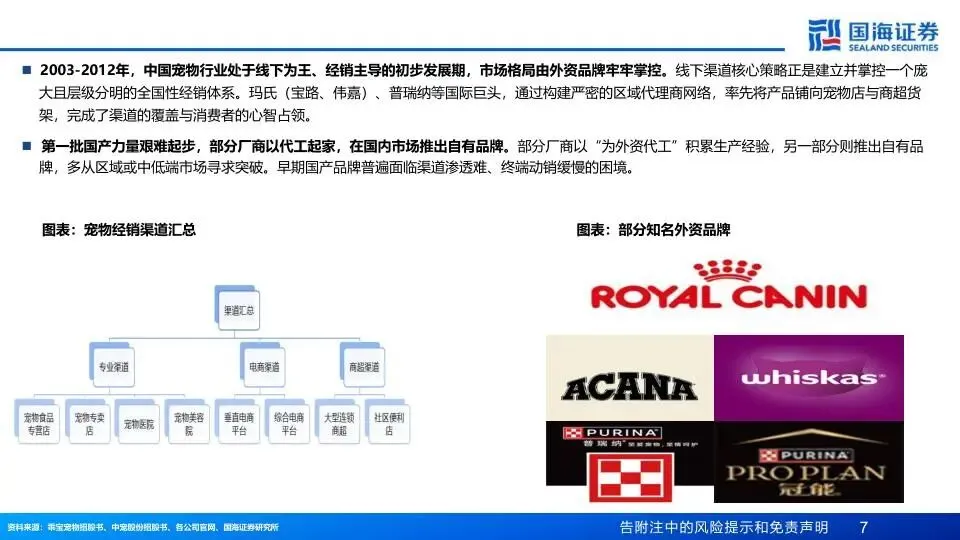Select the 电商渠道 node
The image size is (960, 540).
pos(264,367)
